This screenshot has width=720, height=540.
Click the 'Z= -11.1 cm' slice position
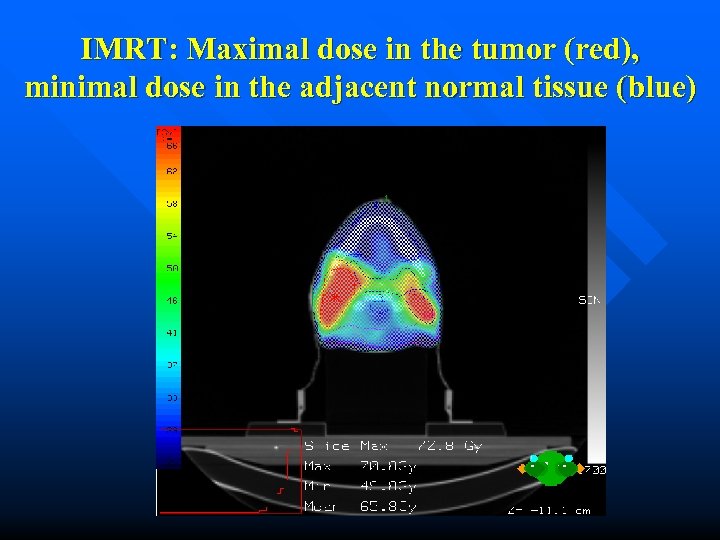tap(549, 510)
